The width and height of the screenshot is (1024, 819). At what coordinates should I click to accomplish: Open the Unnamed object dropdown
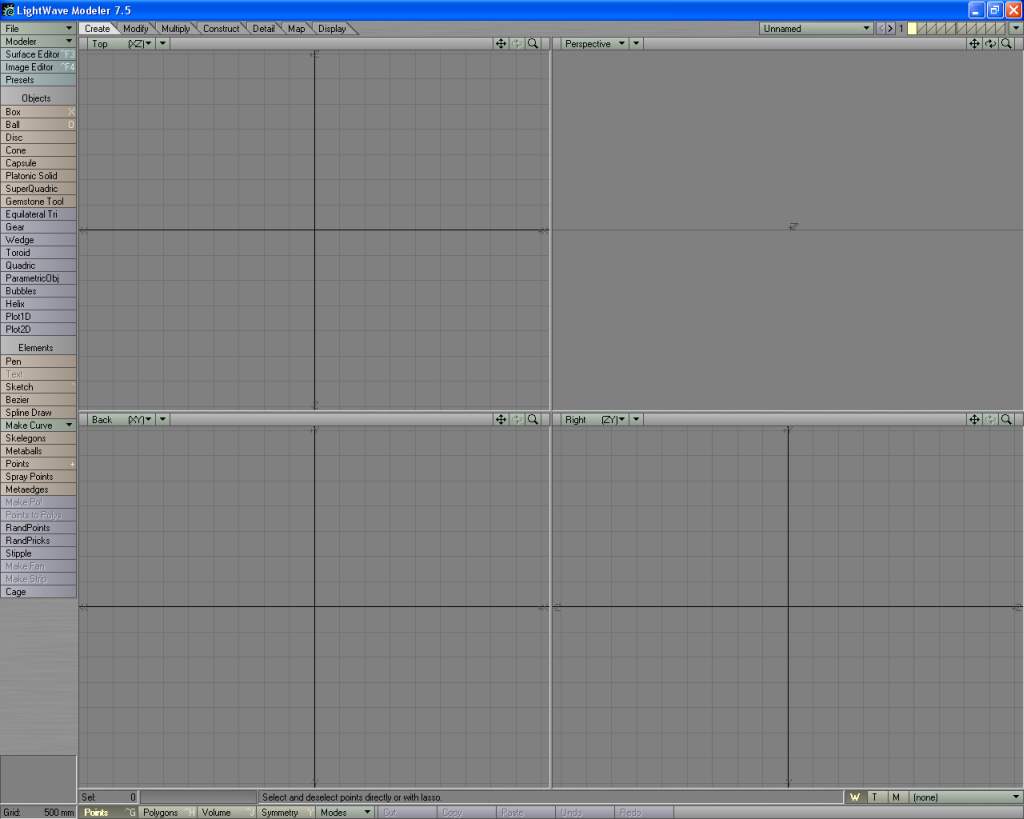[x=816, y=29]
